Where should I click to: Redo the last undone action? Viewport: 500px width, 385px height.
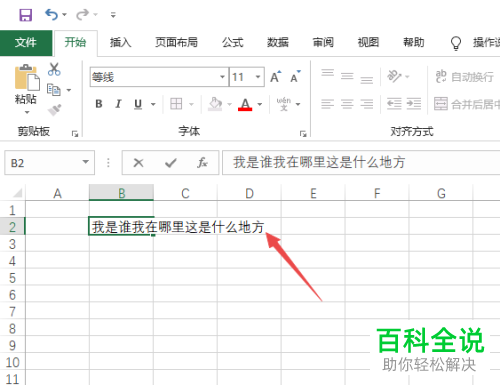pos(82,15)
